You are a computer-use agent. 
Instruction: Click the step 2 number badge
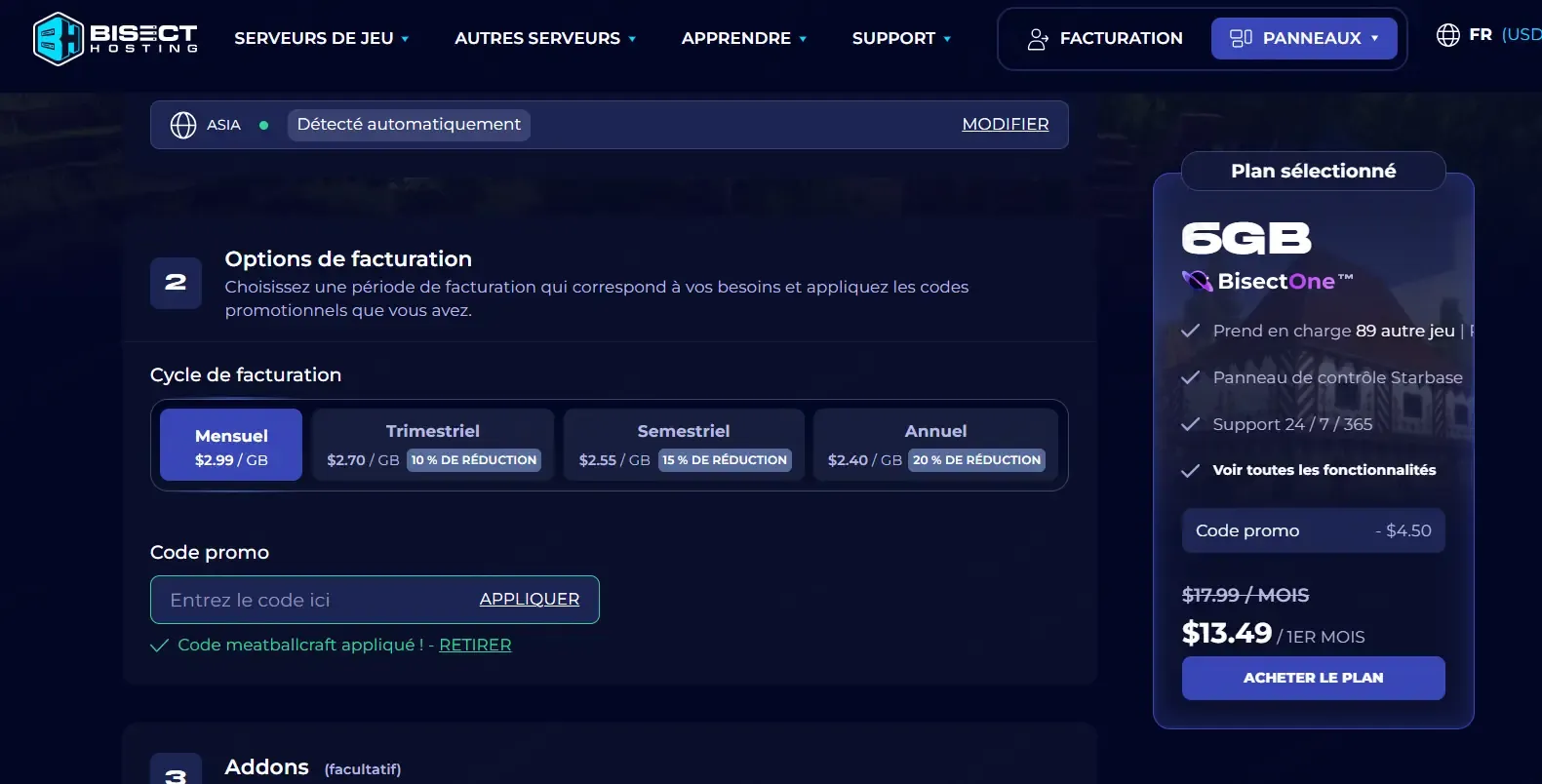coord(176,283)
